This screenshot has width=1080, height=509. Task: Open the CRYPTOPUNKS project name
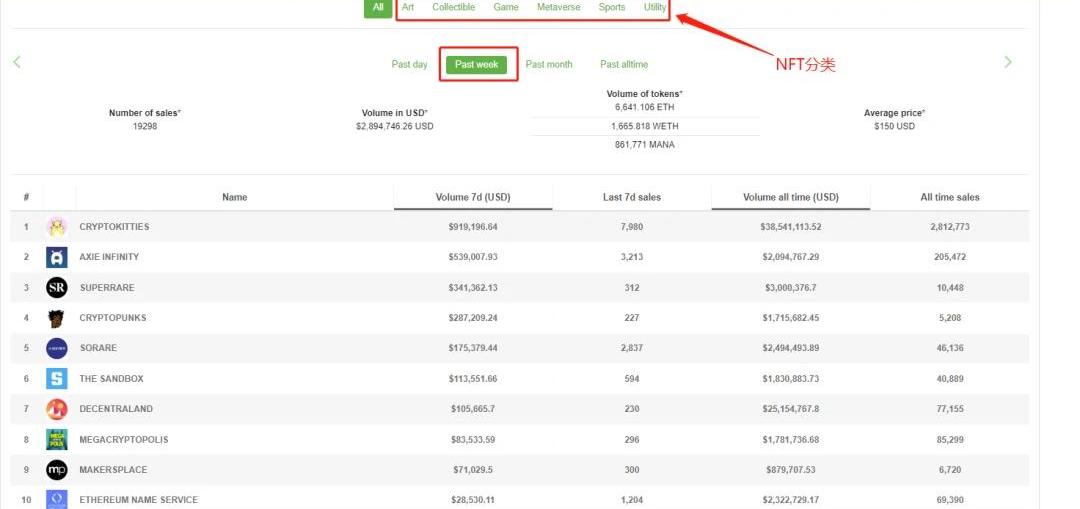pyautogui.click(x=113, y=318)
